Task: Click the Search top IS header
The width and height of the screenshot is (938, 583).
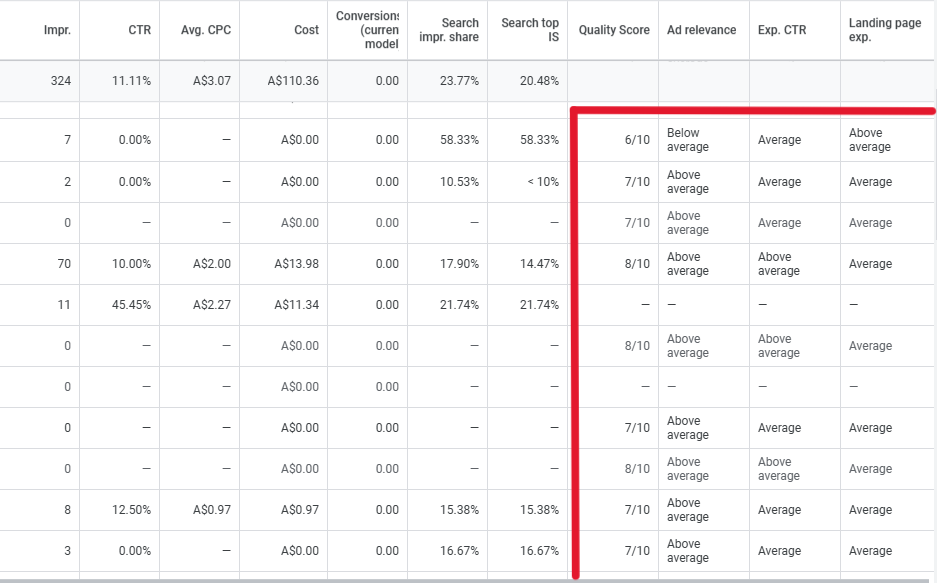Action: (x=530, y=30)
